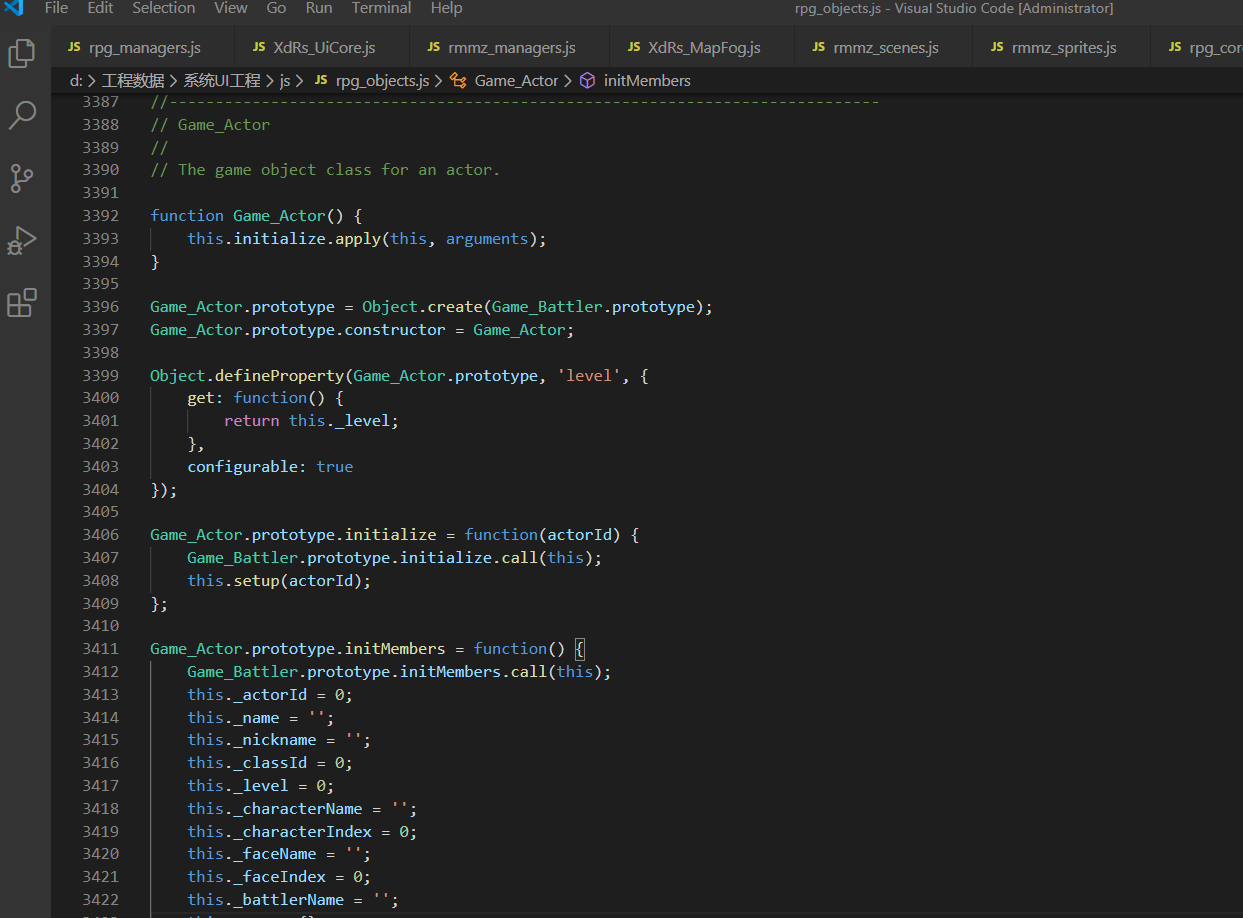This screenshot has width=1243, height=918.
Task: Click line number 3399 in the gutter
Action: 100,375
